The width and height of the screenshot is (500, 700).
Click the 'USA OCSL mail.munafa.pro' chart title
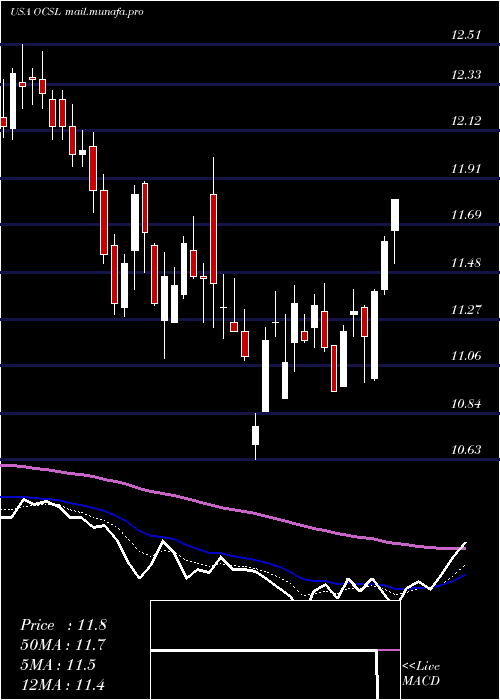click(x=77, y=12)
